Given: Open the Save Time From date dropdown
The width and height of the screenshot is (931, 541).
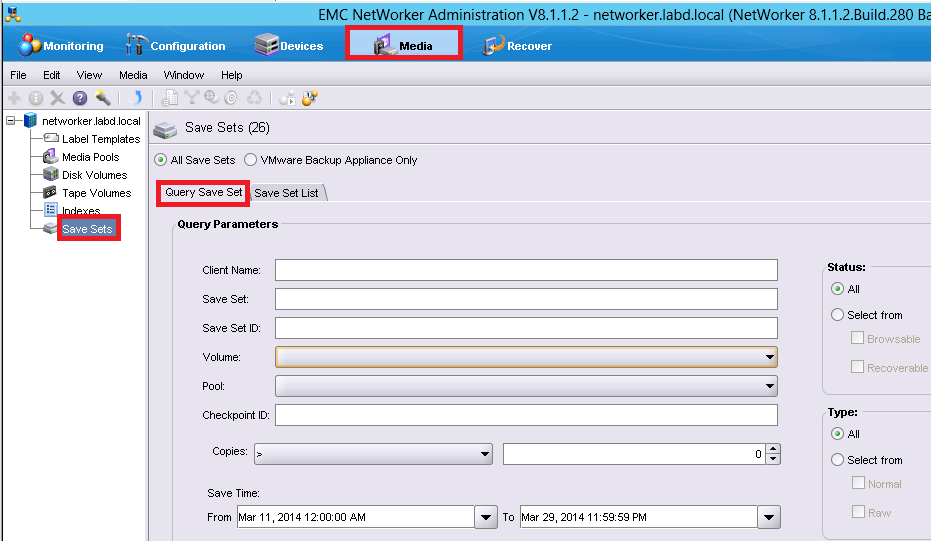Looking at the screenshot, I should [x=486, y=517].
